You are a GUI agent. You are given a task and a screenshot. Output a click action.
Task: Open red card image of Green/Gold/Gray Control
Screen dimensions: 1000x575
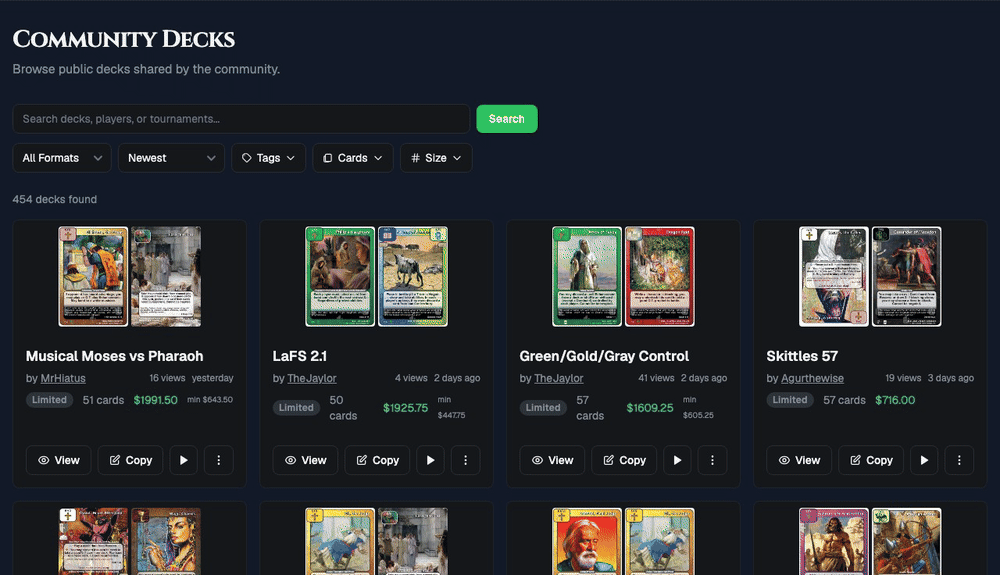[x=659, y=277]
